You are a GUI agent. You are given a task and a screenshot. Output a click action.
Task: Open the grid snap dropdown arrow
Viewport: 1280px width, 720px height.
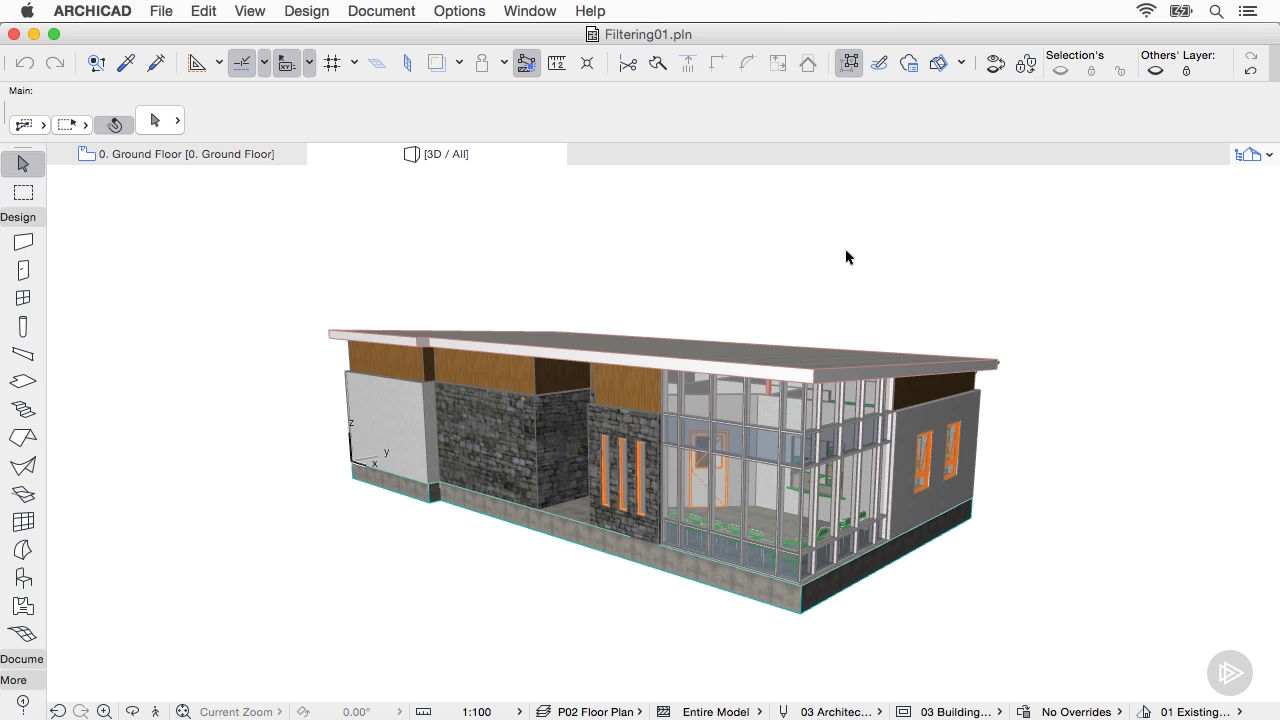pos(354,63)
